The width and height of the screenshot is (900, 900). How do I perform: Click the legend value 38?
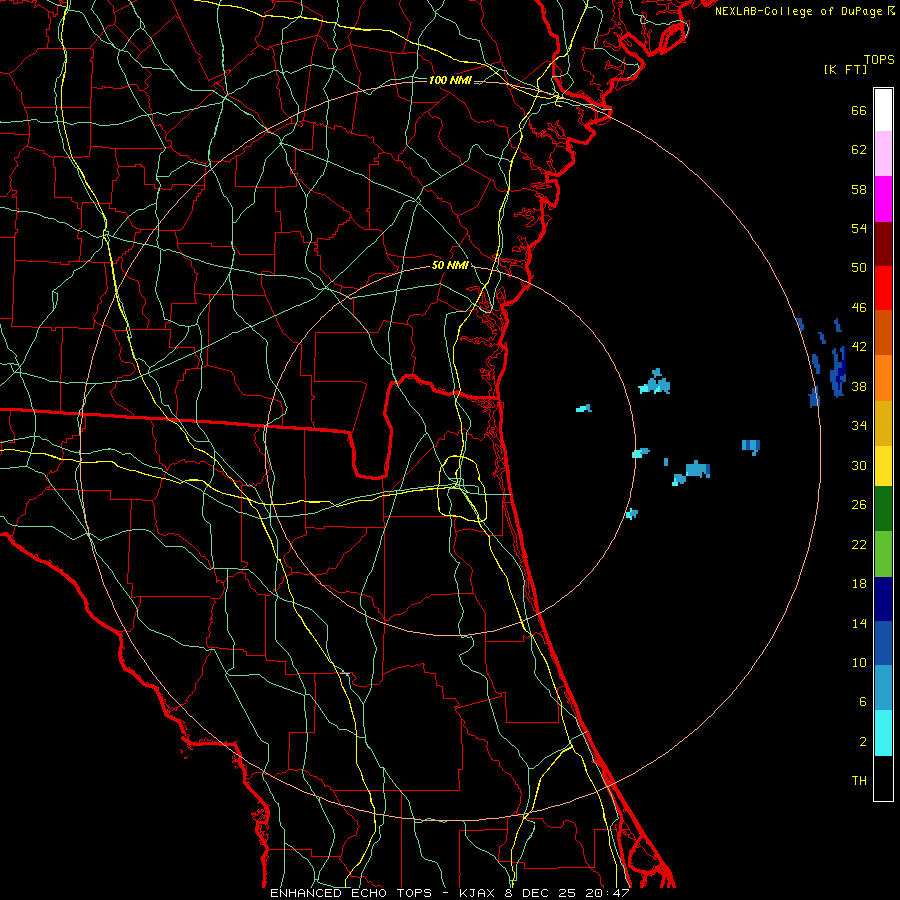pyautogui.click(x=859, y=387)
